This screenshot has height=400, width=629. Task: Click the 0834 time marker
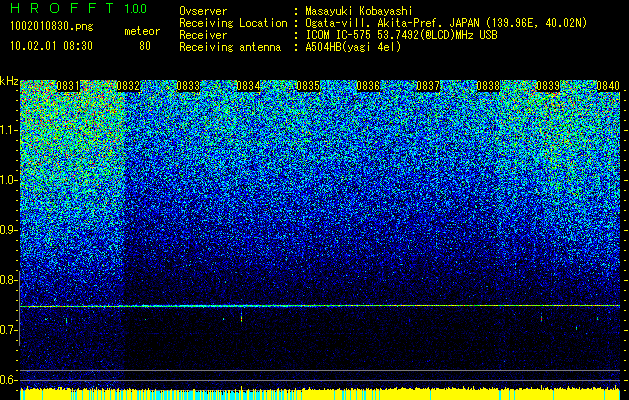(x=248, y=86)
